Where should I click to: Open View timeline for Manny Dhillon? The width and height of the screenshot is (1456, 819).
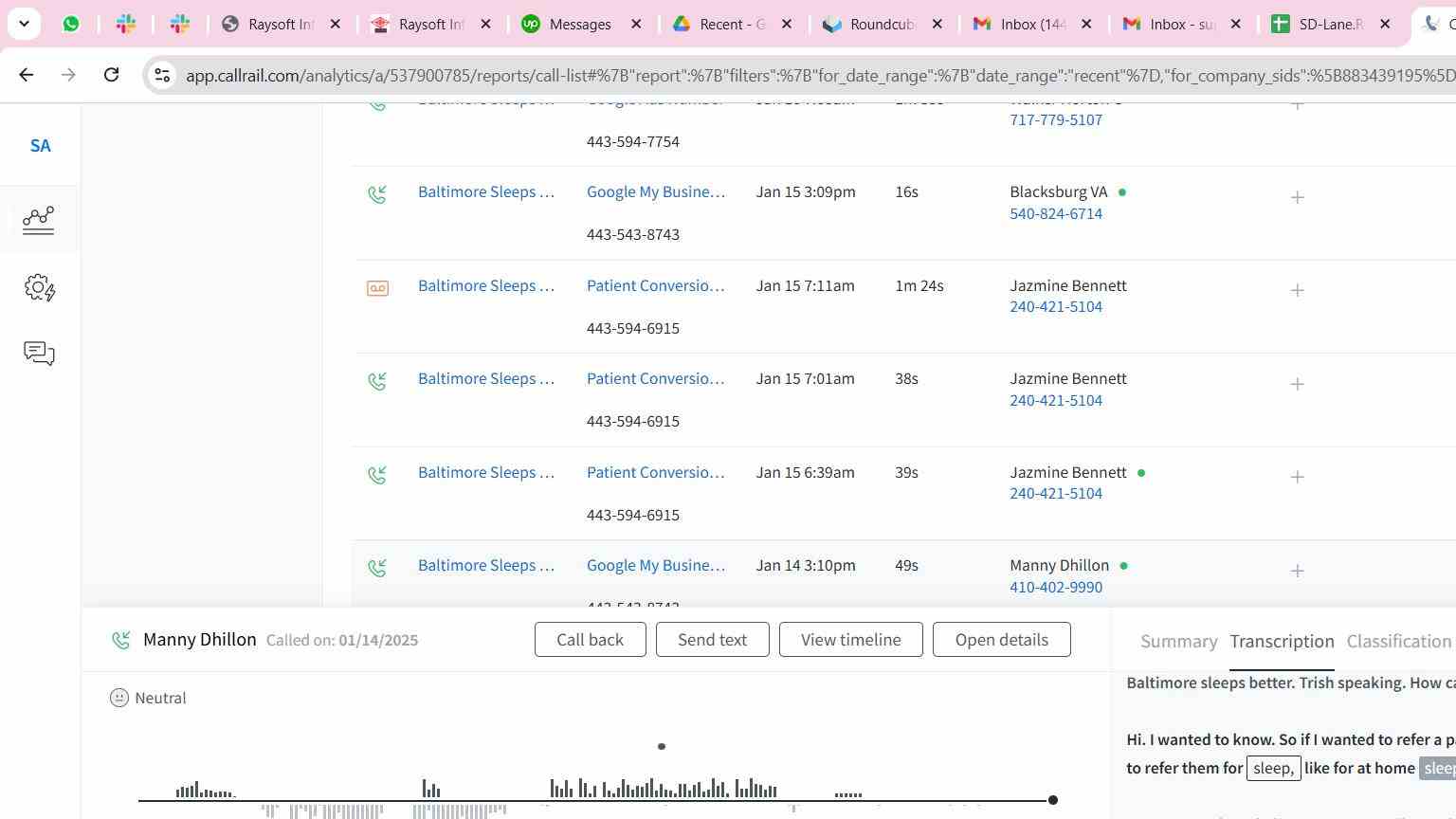[851, 640]
